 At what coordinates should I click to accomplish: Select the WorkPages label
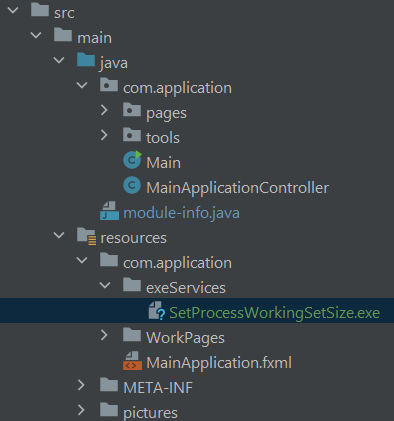point(185,338)
